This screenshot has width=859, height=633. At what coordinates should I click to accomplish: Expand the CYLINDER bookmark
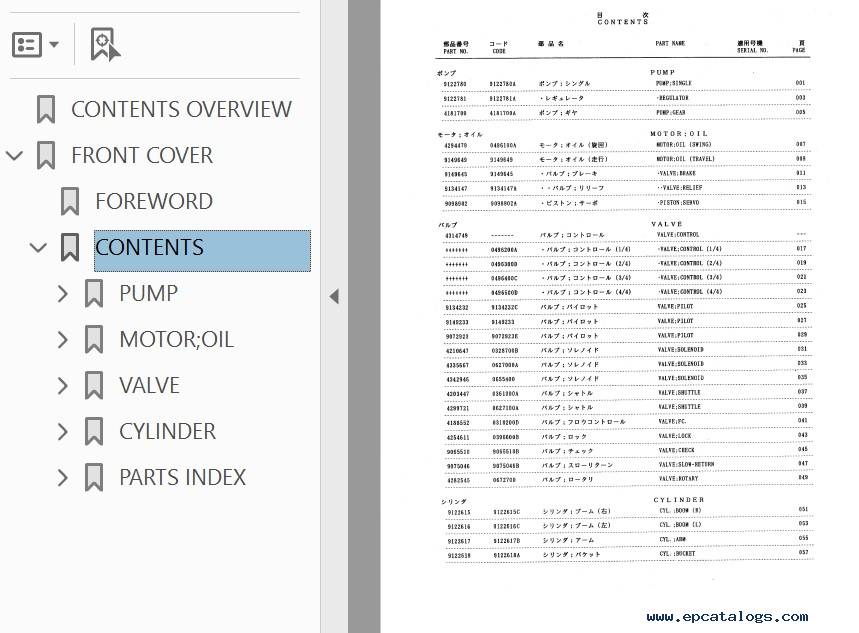(x=63, y=432)
